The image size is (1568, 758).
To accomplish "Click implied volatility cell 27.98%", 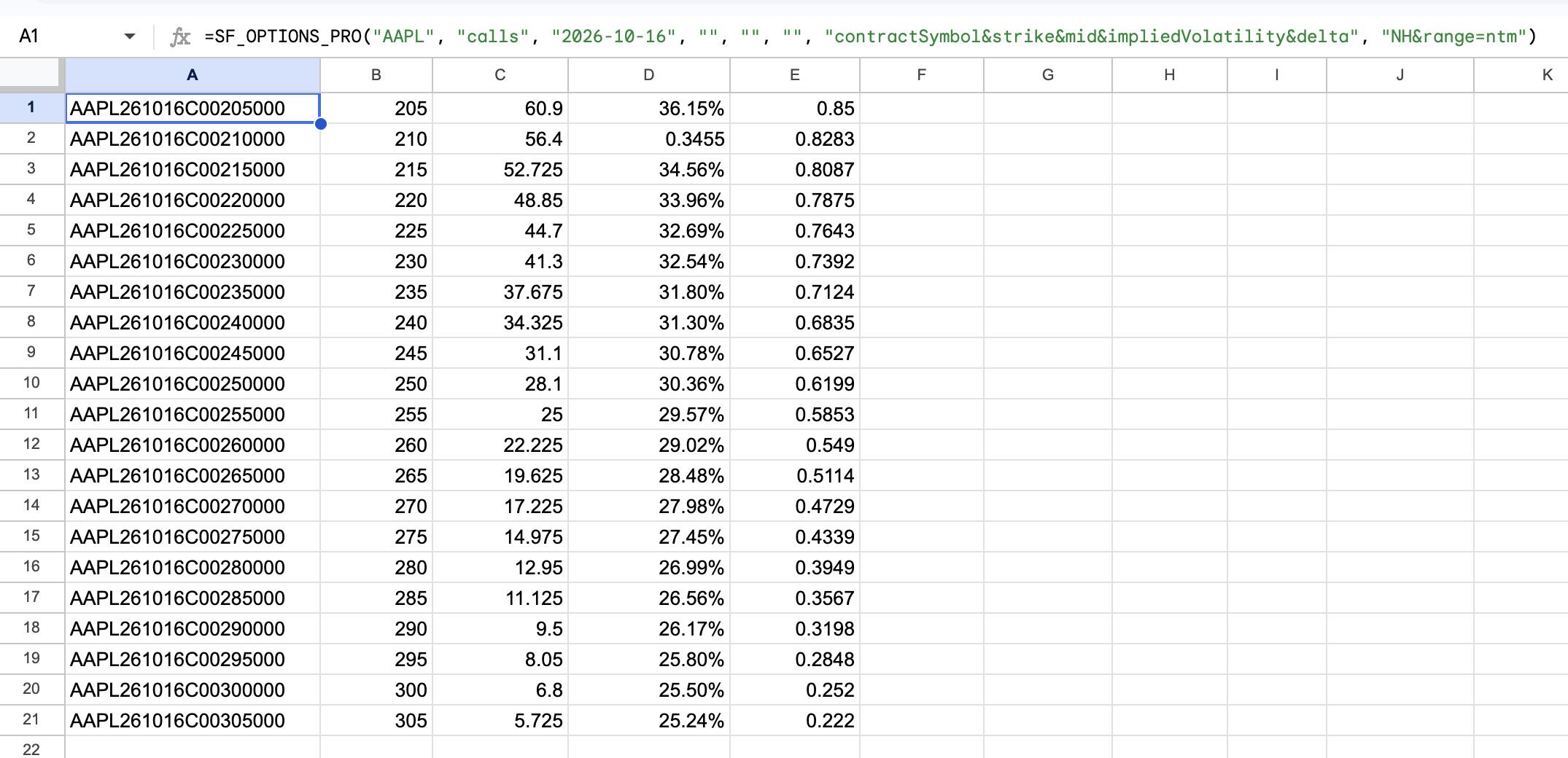I will point(649,506).
